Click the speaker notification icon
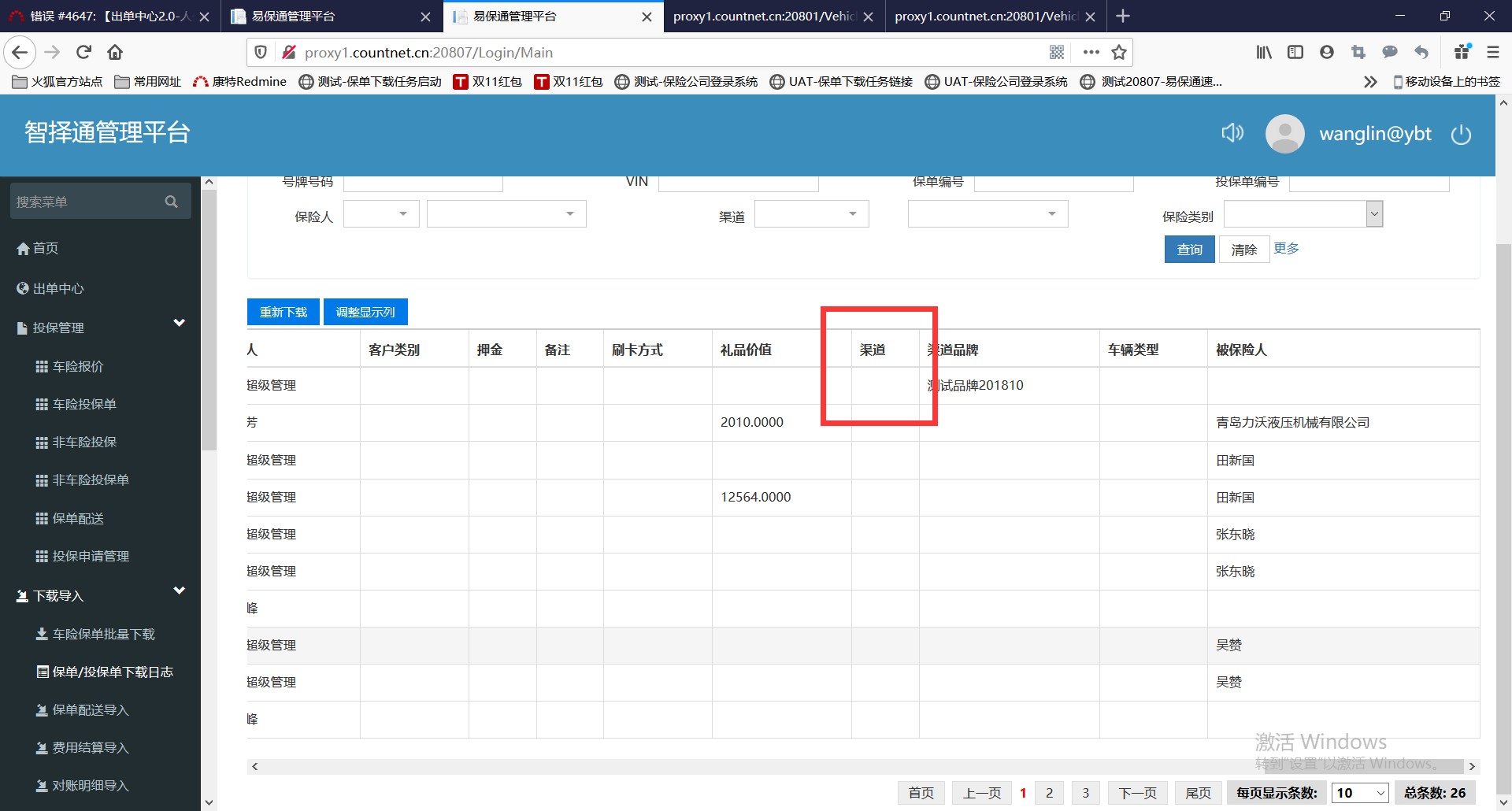Screen dimensions: 1512x811 tap(1232, 133)
